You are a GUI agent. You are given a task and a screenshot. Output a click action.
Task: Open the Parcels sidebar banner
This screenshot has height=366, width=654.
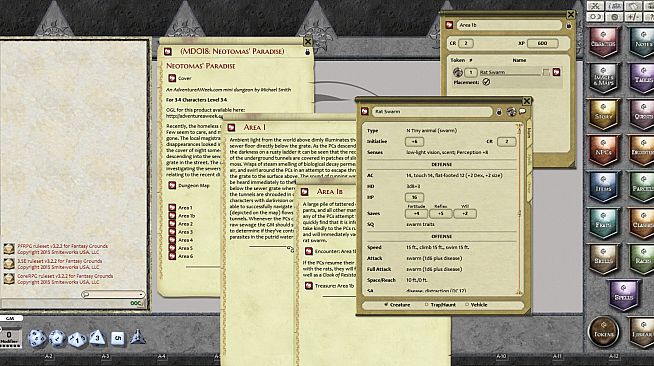coord(642,187)
